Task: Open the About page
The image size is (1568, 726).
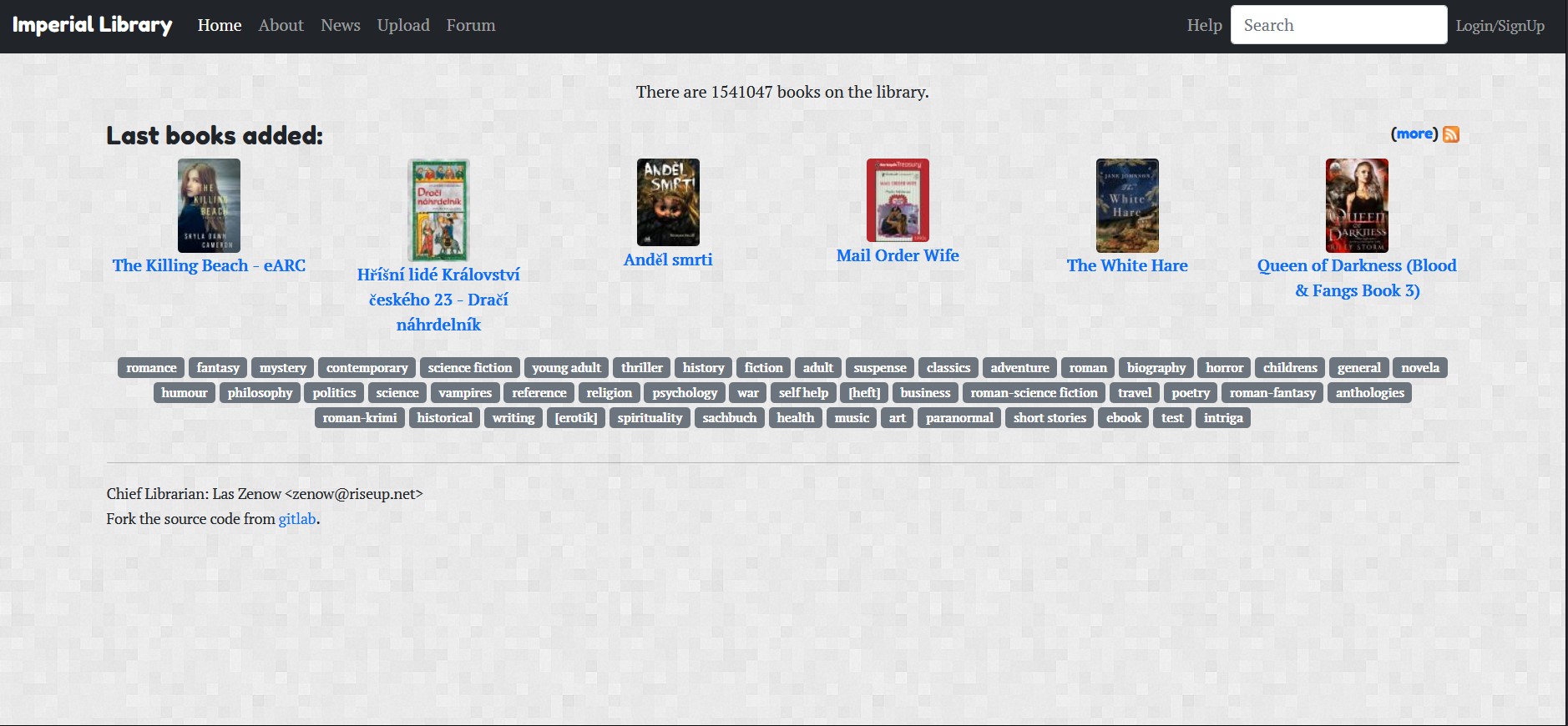Action: point(281,25)
